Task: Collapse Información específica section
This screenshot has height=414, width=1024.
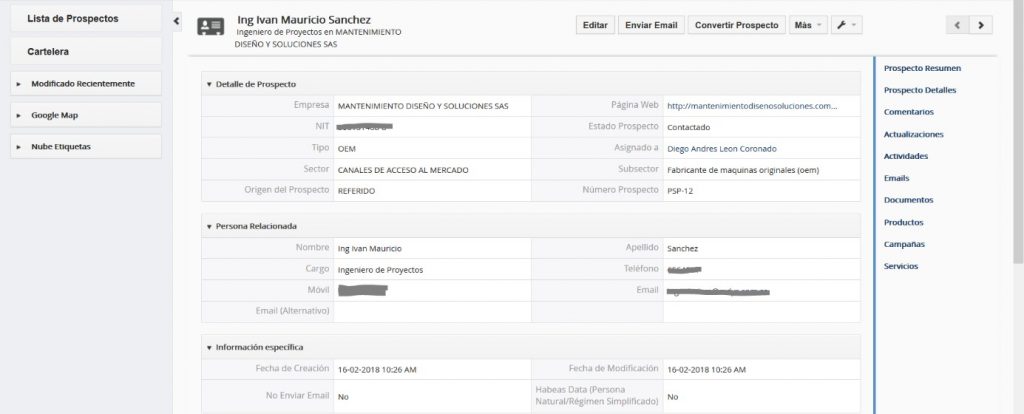Action: tap(209, 347)
